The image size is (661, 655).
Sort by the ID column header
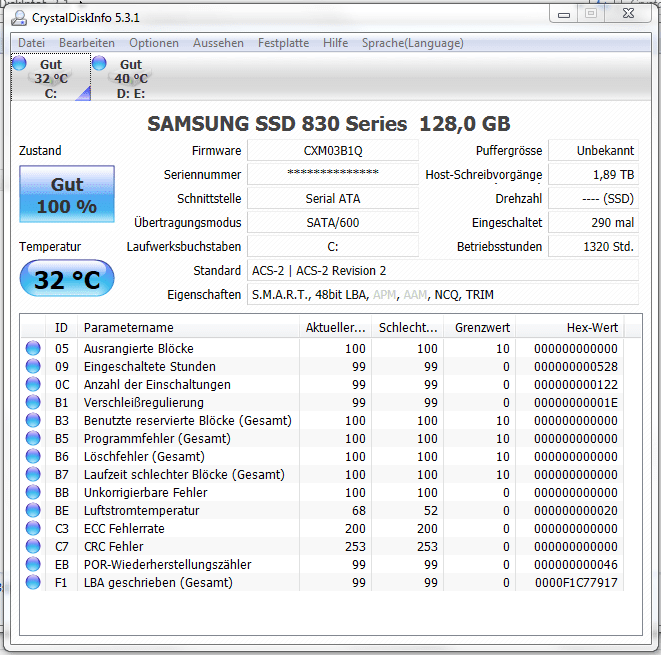click(61, 328)
